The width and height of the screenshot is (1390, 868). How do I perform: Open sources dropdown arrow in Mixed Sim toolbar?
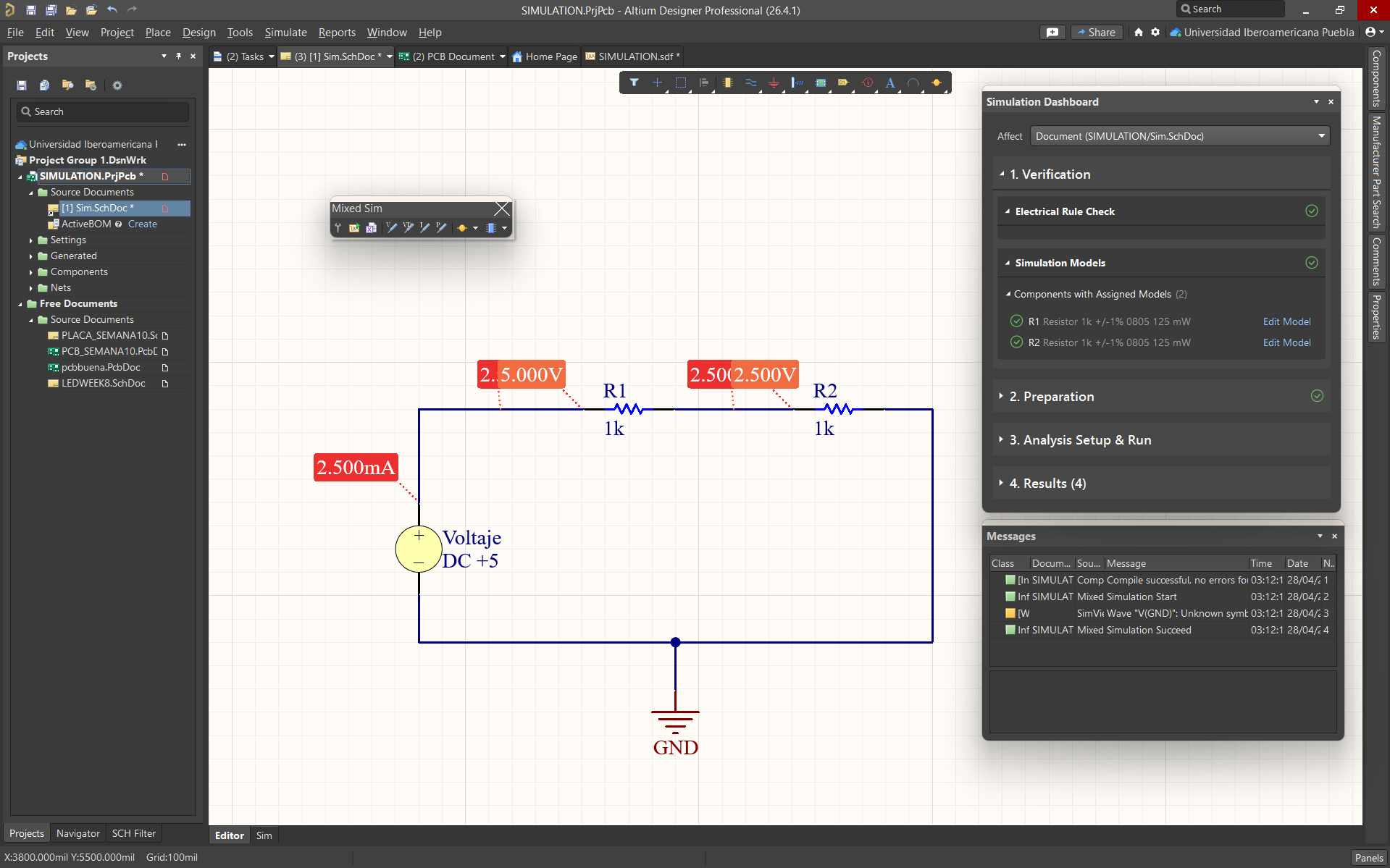pyautogui.click(x=475, y=228)
